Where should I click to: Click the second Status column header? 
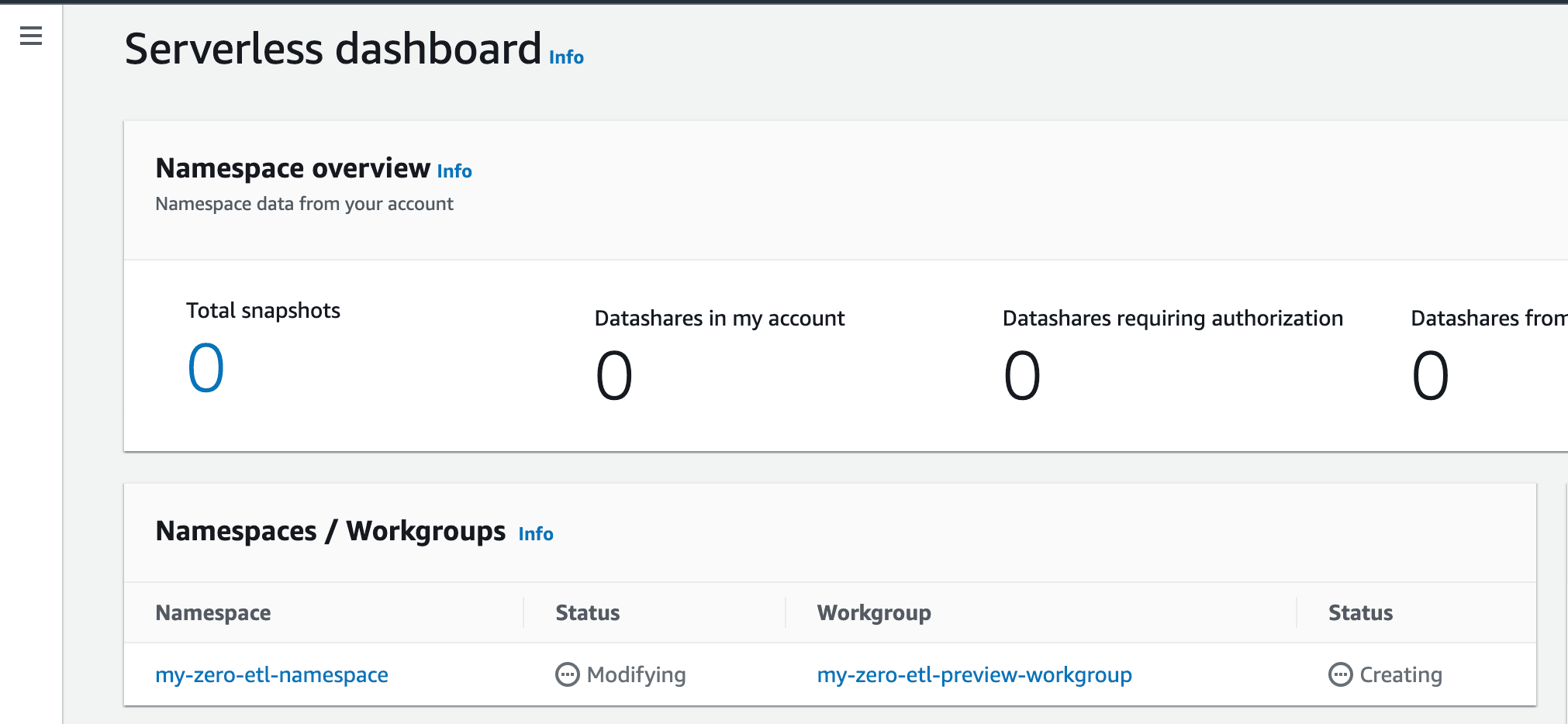[1359, 612]
